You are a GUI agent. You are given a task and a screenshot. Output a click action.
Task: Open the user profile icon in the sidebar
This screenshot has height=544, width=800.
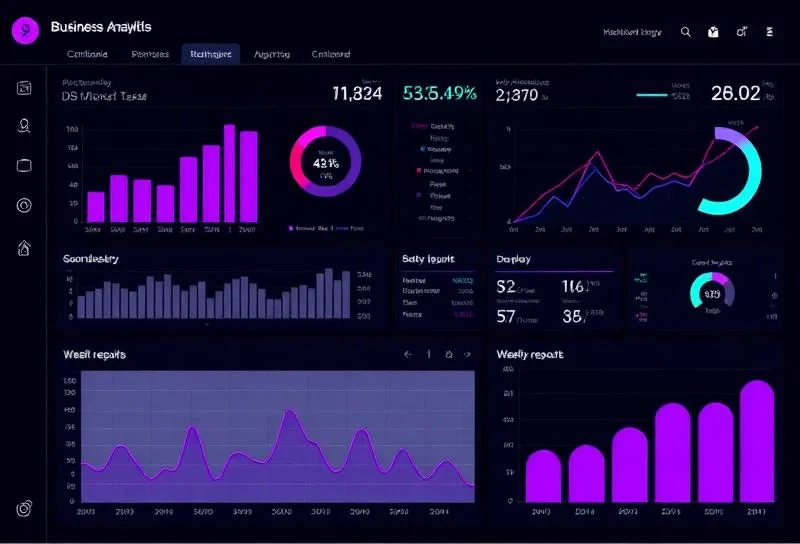pos(25,126)
